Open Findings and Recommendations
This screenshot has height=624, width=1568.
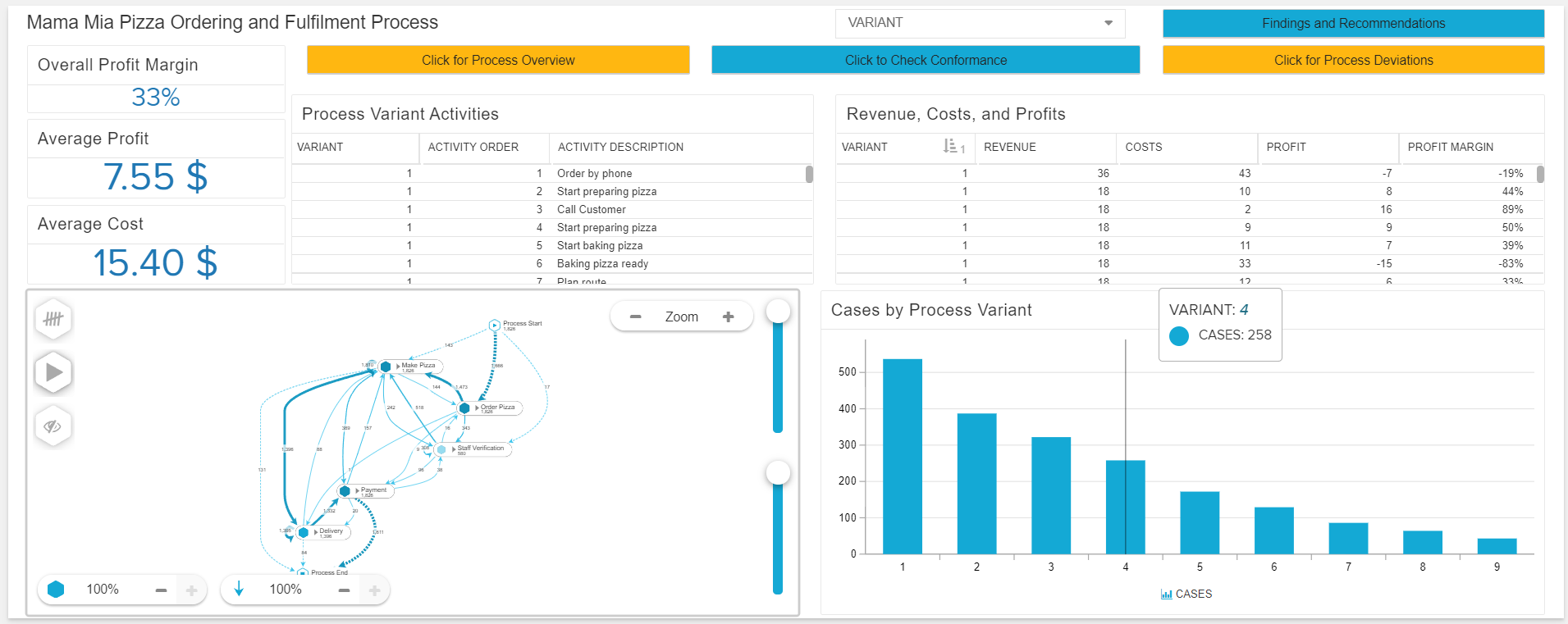(1353, 23)
